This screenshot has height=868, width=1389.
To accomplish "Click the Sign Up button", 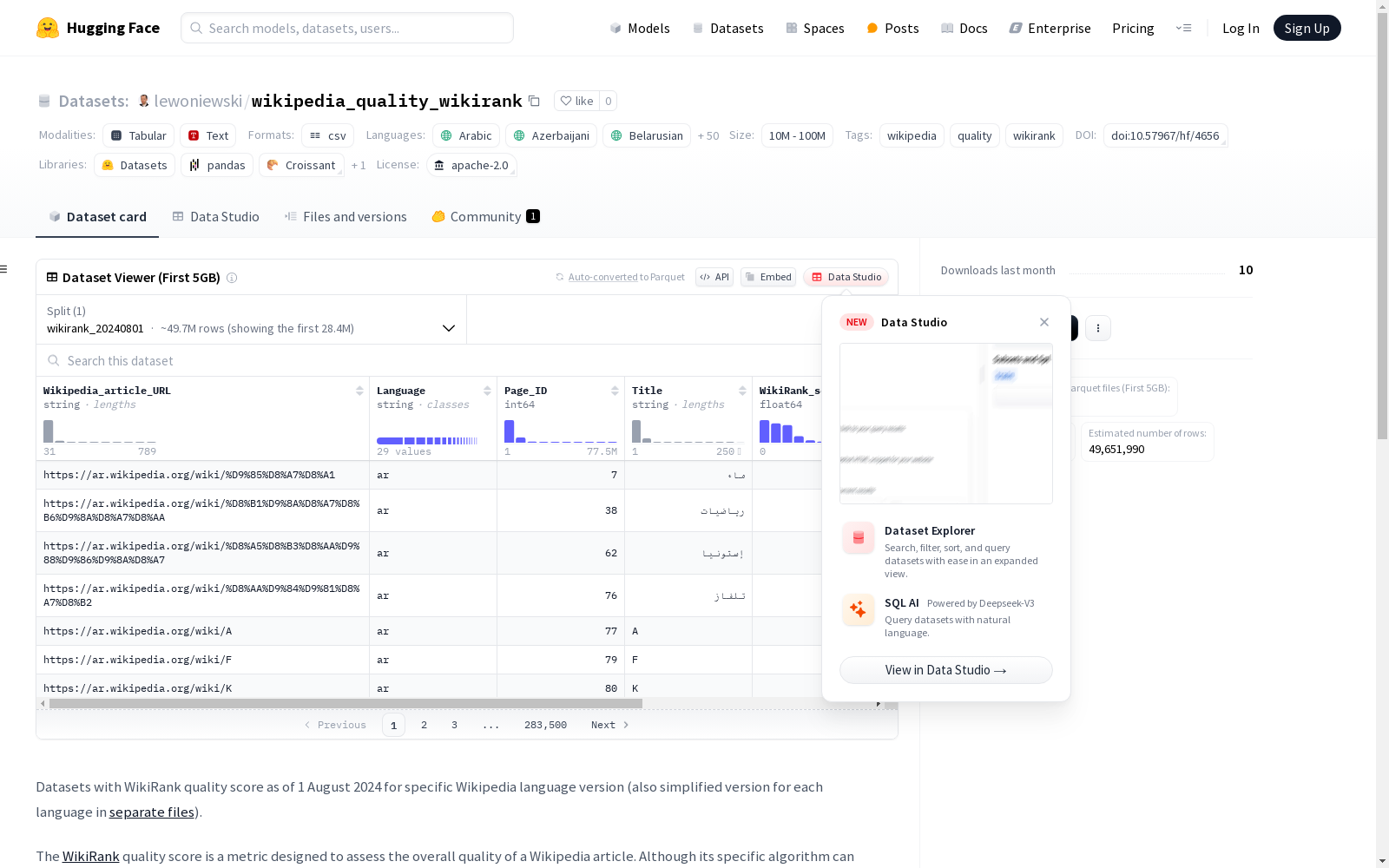I will (x=1307, y=28).
